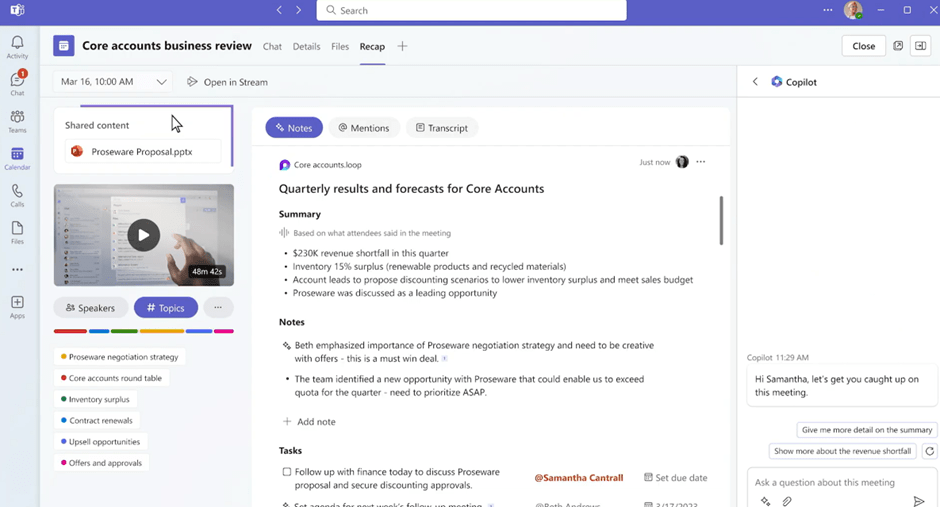Open the Activity feed icon

click(17, 47)
